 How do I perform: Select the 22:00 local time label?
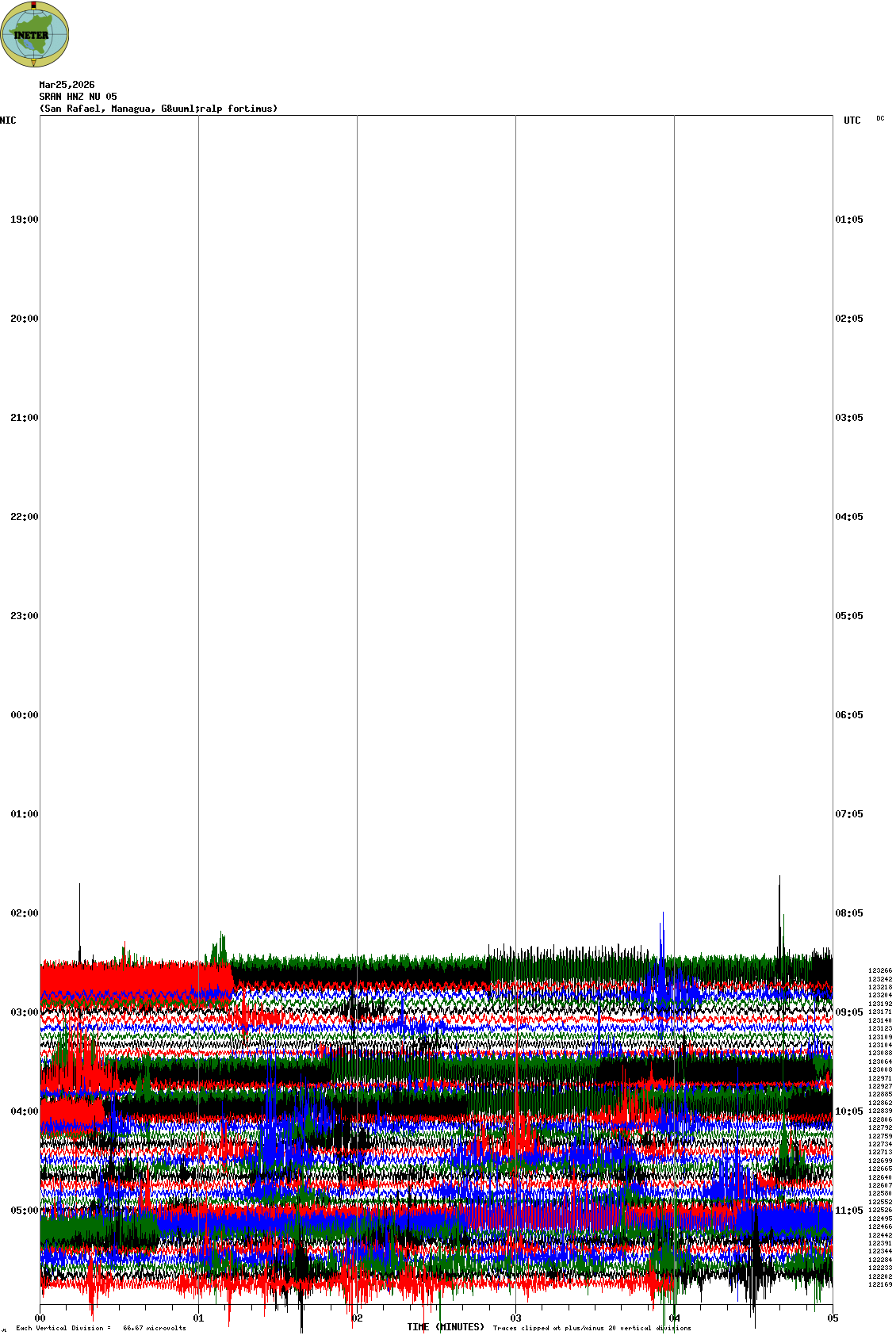point(24,517)
